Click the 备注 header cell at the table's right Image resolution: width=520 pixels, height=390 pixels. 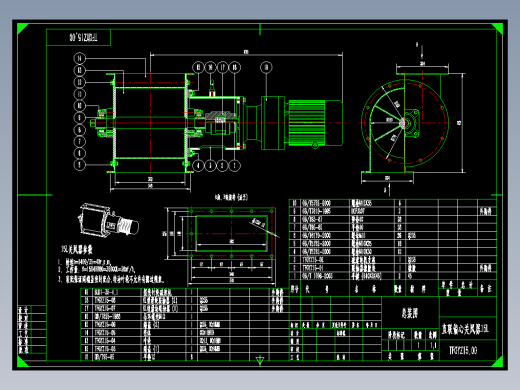486,289
